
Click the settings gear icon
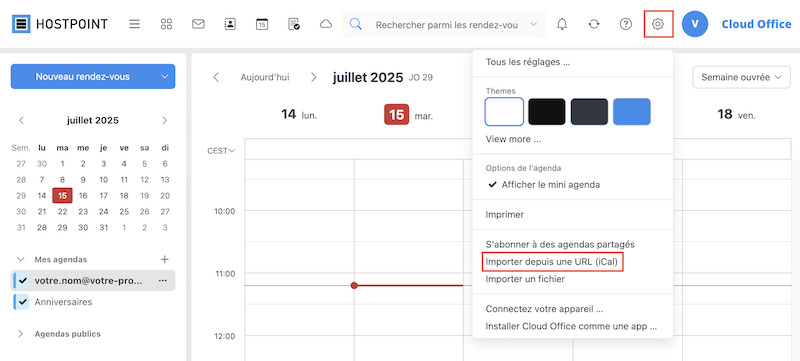658,24
